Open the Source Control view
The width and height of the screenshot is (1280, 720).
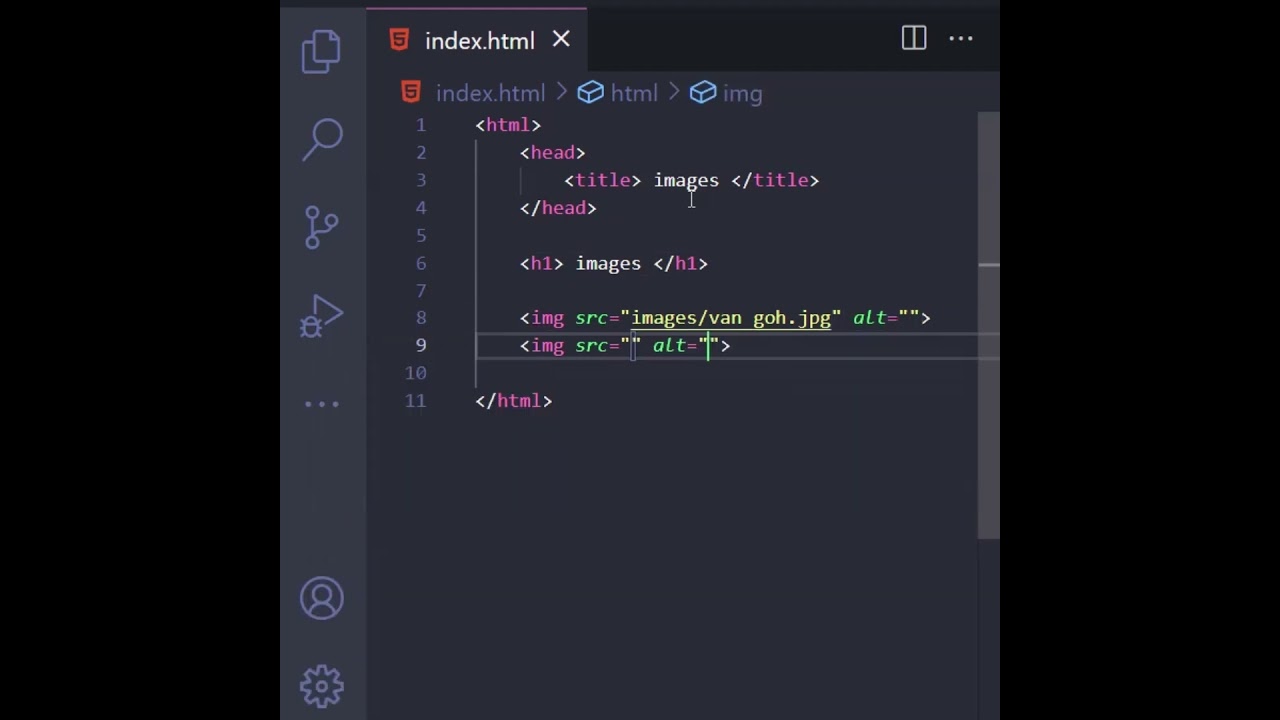(x=322, y=228)
